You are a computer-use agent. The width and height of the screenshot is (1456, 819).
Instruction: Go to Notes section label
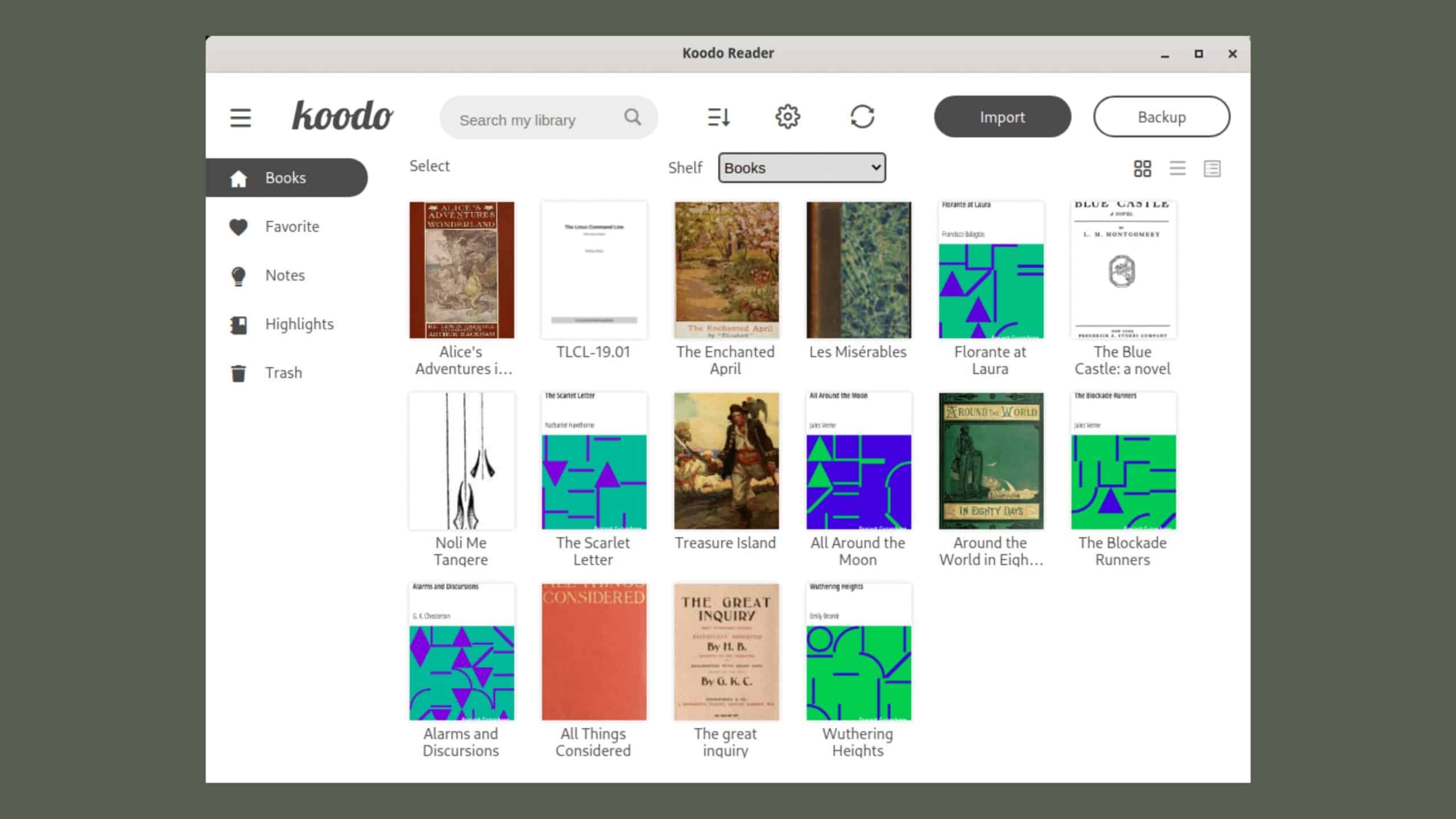coord(285,275)
